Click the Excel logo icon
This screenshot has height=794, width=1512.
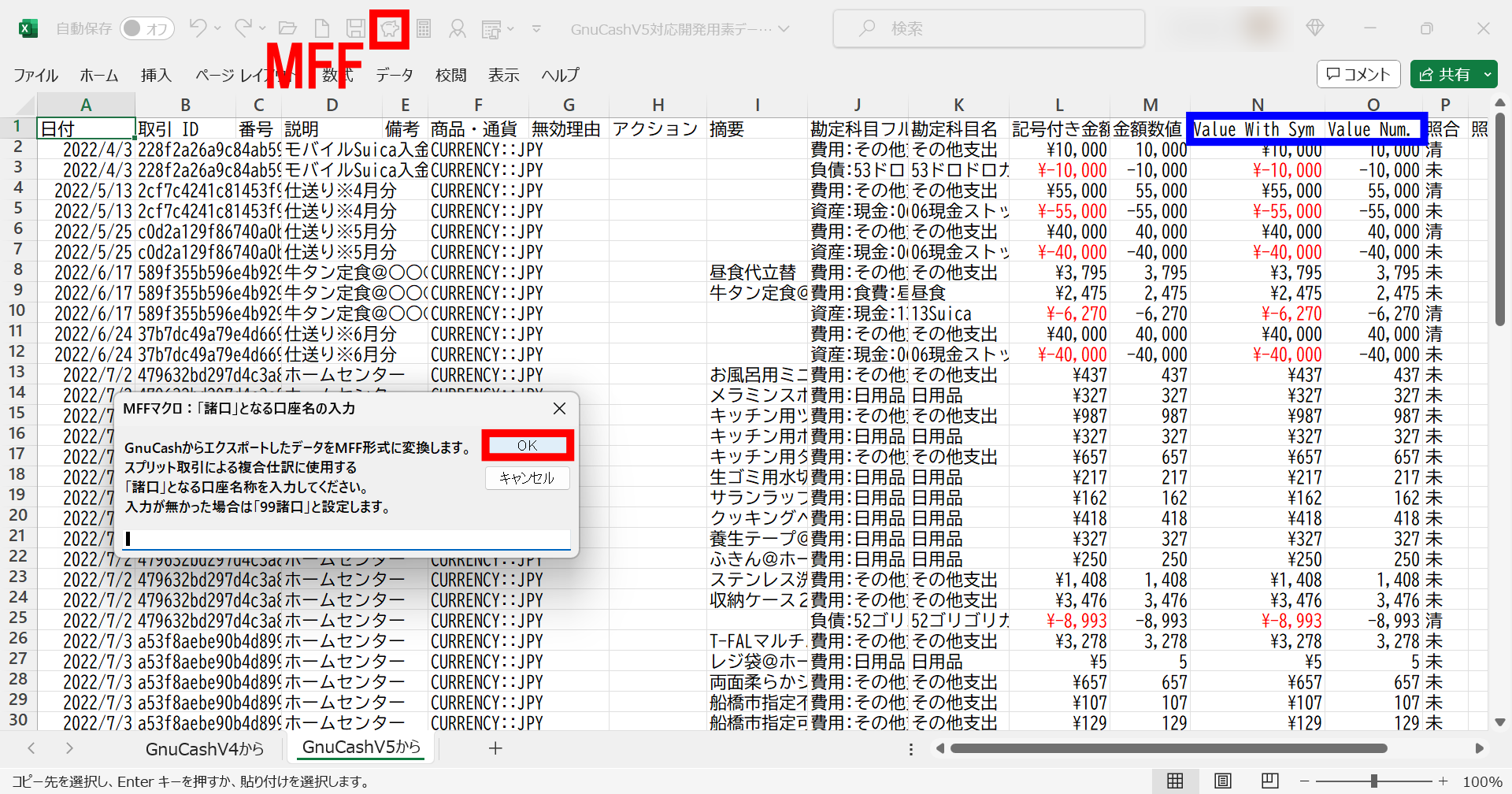[28, 29]
